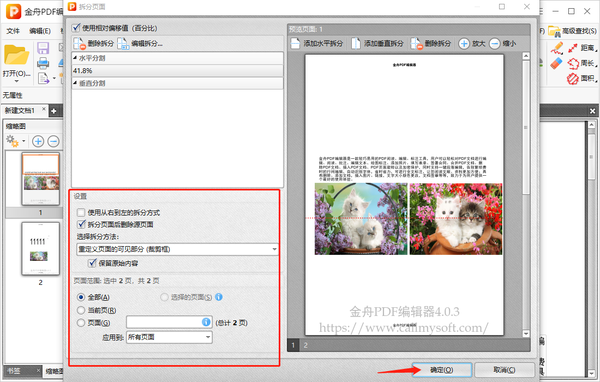Click the 取消(C) cancel button
Screen dimensions: 600x382
click(x=504, y=370)
